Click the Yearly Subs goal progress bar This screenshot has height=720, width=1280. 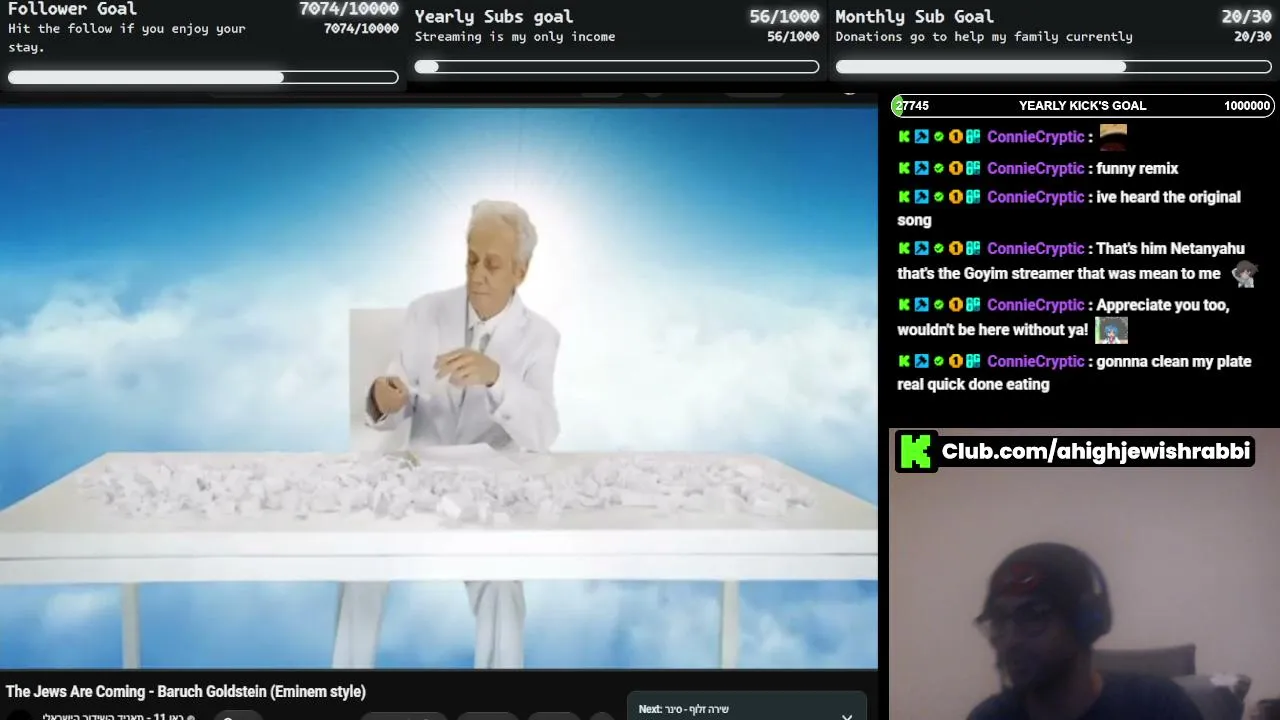[x=617, y=67]
